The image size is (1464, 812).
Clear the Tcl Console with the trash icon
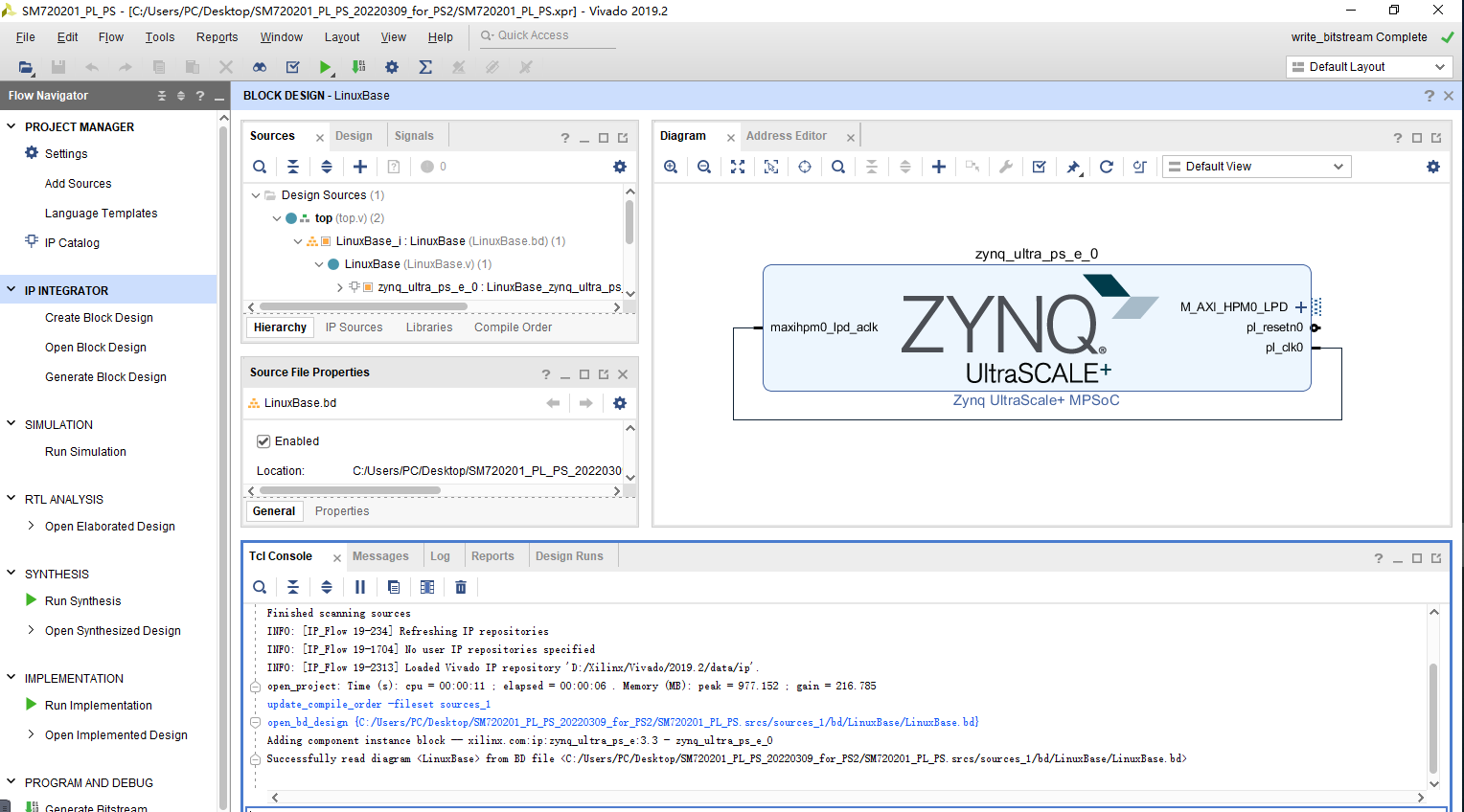[461, 586]
